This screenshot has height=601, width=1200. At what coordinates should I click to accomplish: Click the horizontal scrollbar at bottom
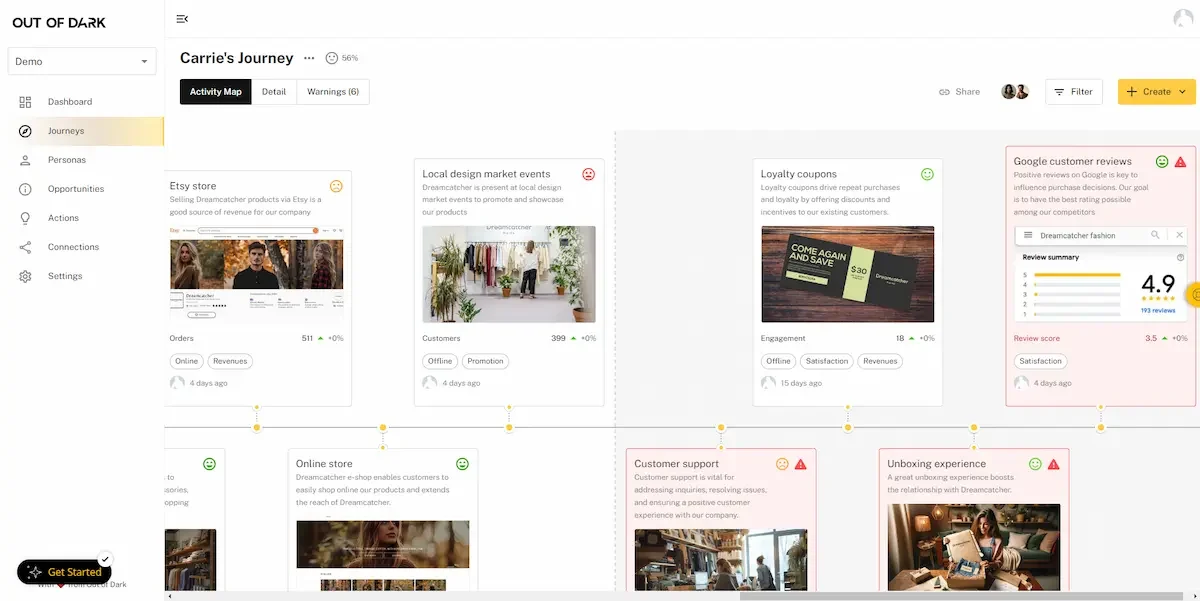click(x=960, y=596)
